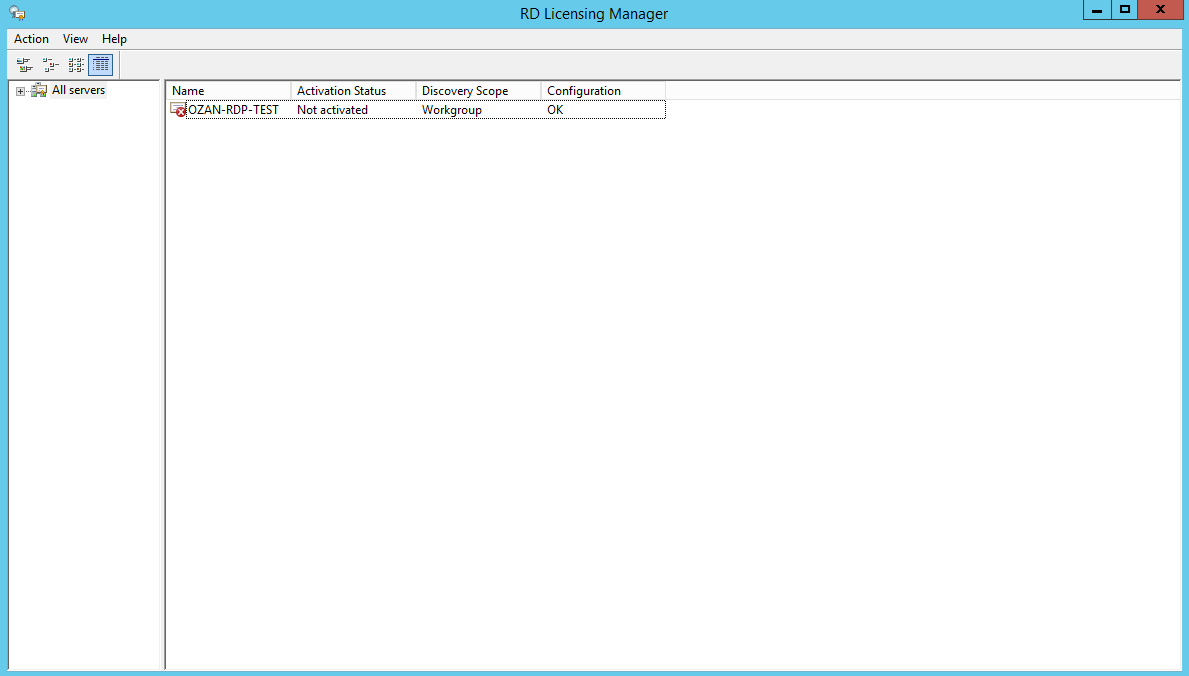1189x676 pixels.
Task: Select the Details view toolbar button
Action: [101, 65]
